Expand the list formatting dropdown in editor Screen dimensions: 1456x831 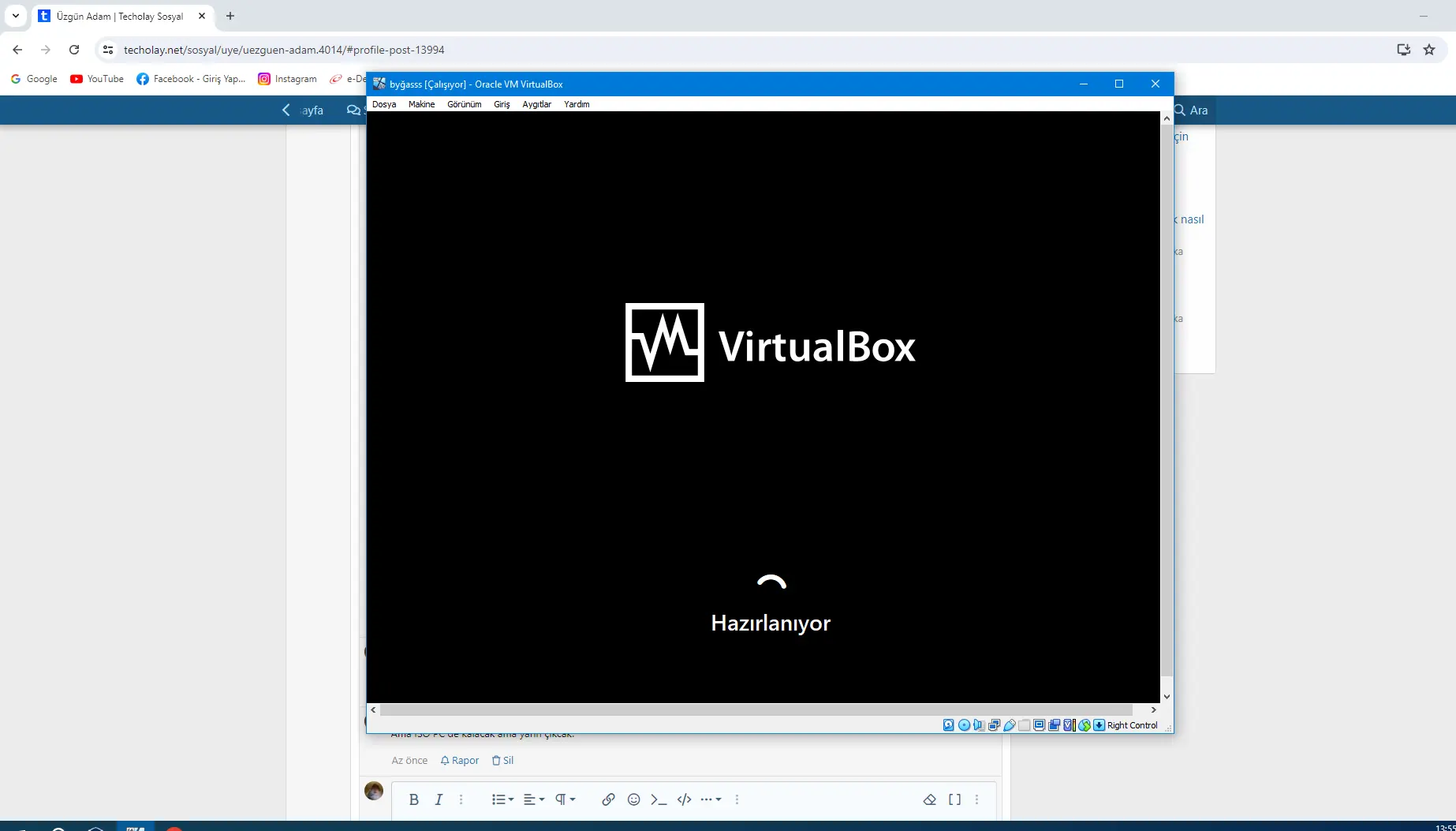click(x=502, y=799)
